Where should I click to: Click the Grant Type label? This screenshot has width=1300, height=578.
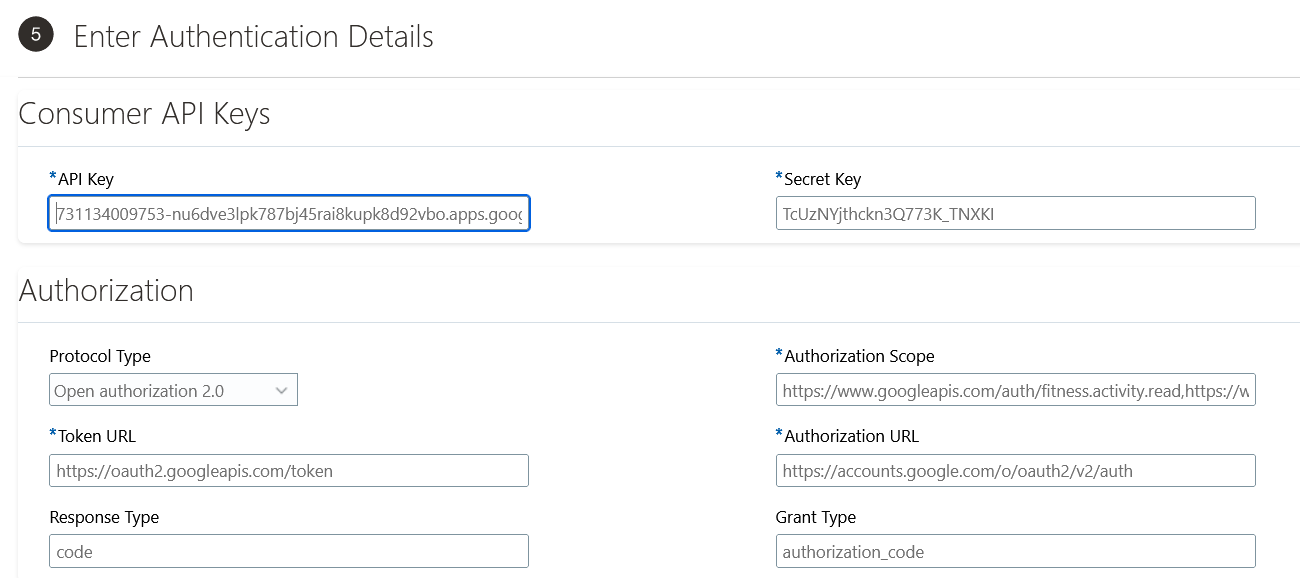point(815,518)
